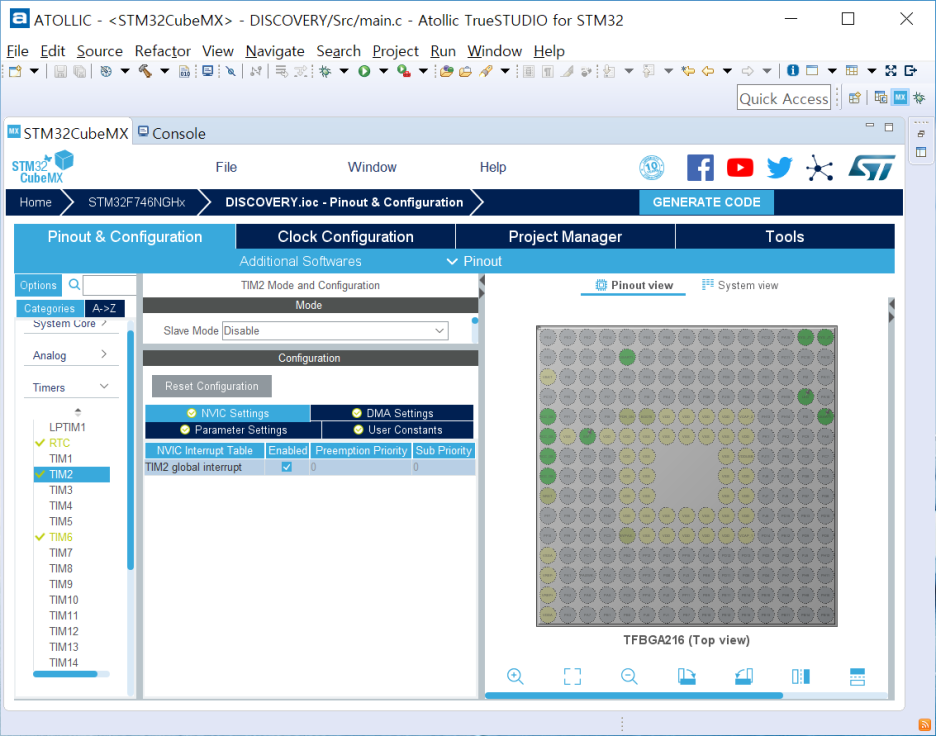936x736 pixels.
Task: Open the Navigate menu
Action: (x=275, y=51)
